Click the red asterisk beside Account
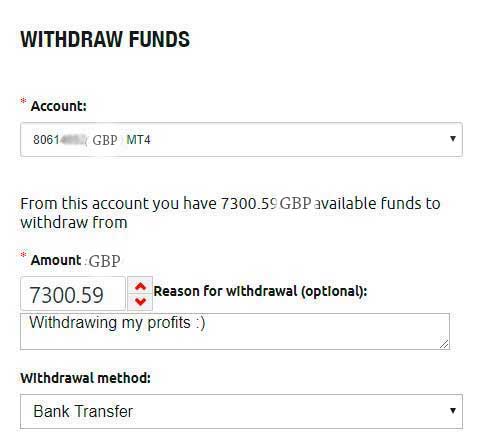Image resolution: width=494 pixels, height=434 pixels. pos(23,101)
